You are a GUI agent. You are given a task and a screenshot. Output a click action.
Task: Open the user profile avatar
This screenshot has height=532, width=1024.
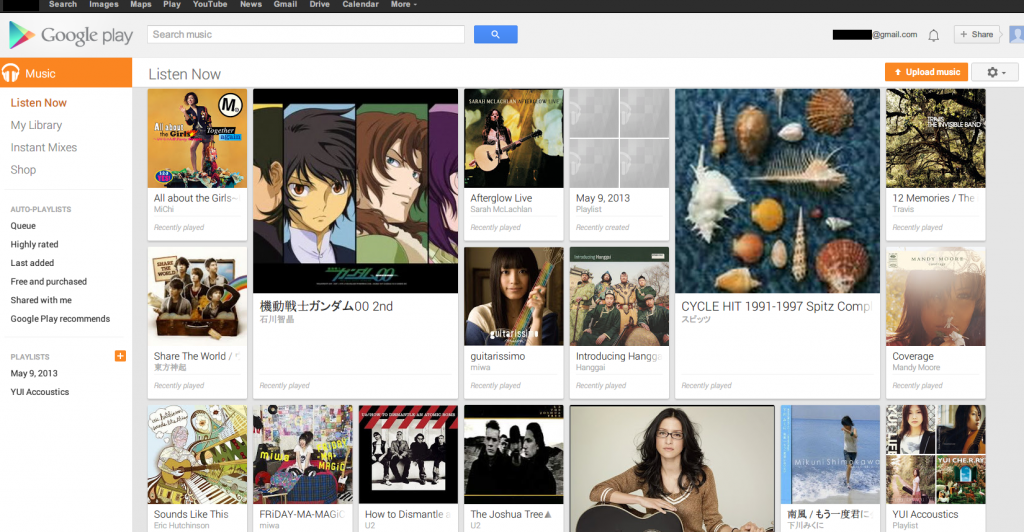(1015, 35)
